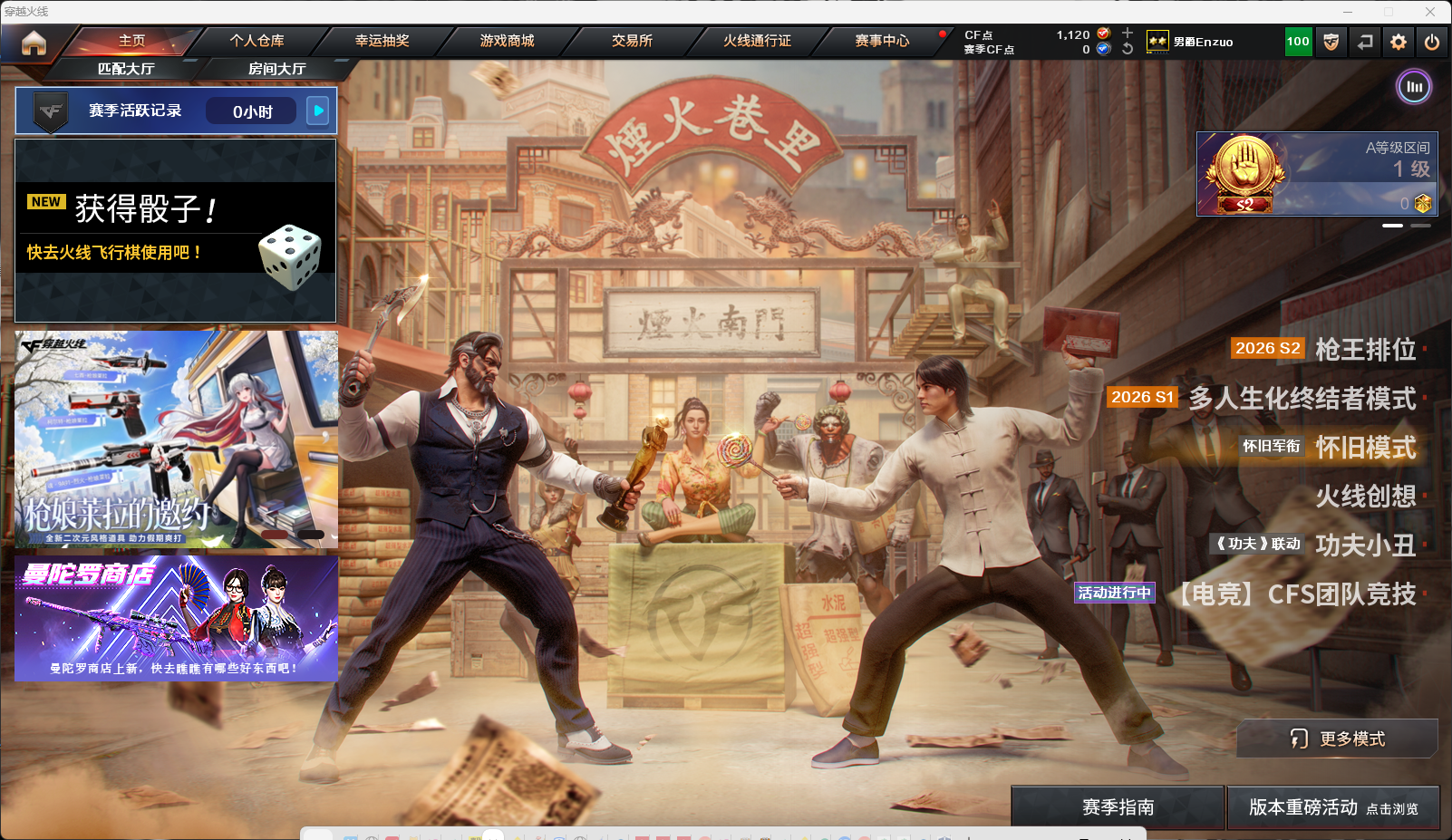
Task: Click the 获得骰子 NEW notice panel
Action: pyautogui.click(x=176, y=231)
